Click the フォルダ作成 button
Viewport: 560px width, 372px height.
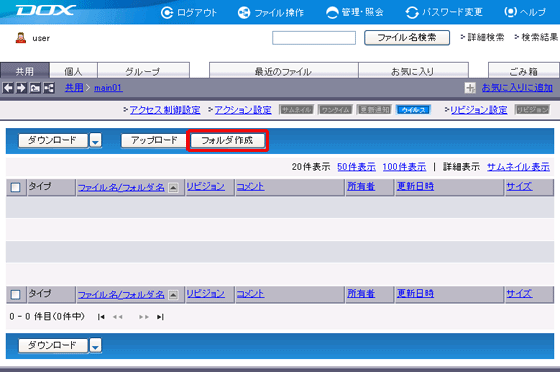(x=228, y=140)
